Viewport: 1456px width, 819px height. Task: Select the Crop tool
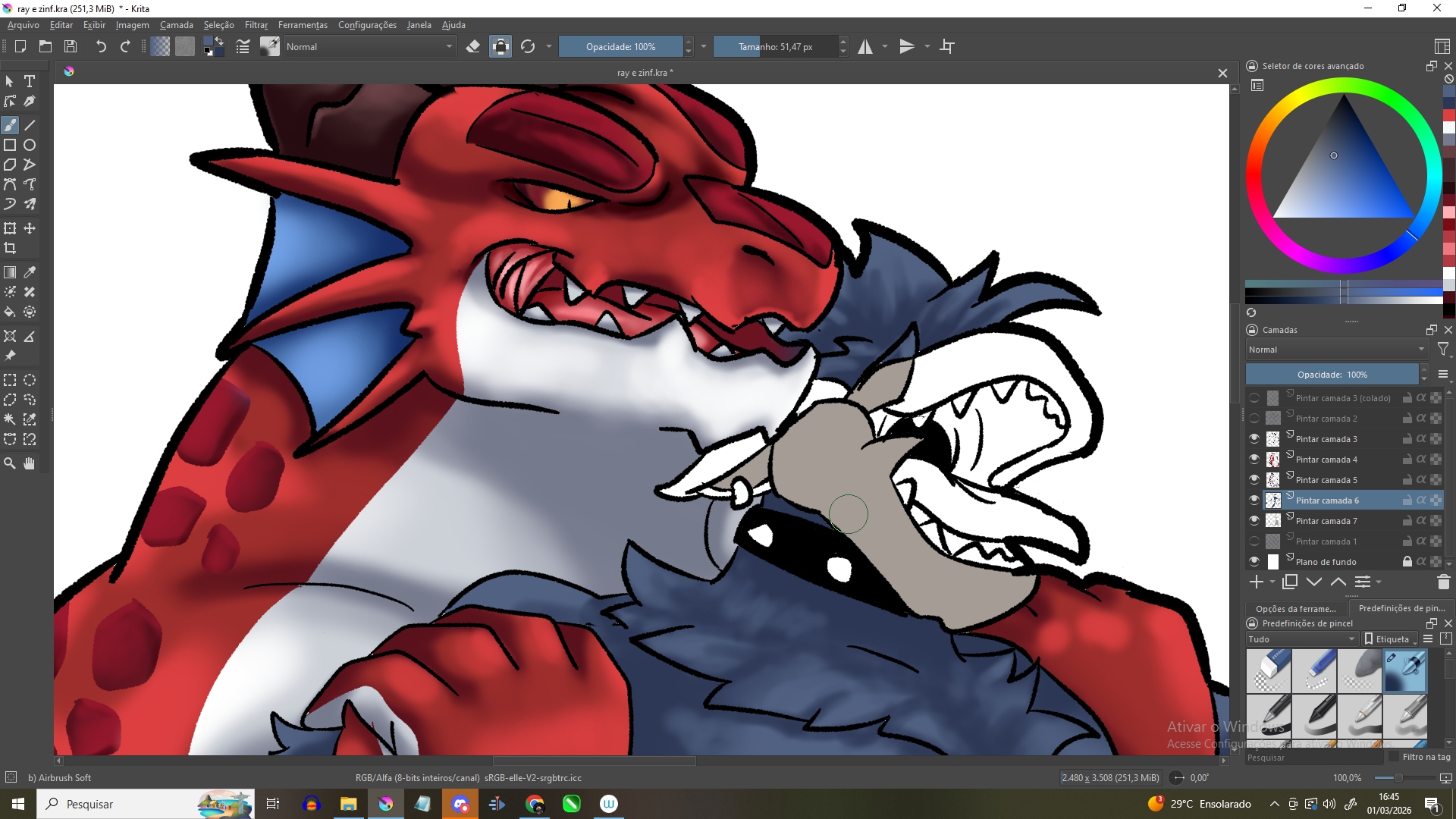(10, 248)
